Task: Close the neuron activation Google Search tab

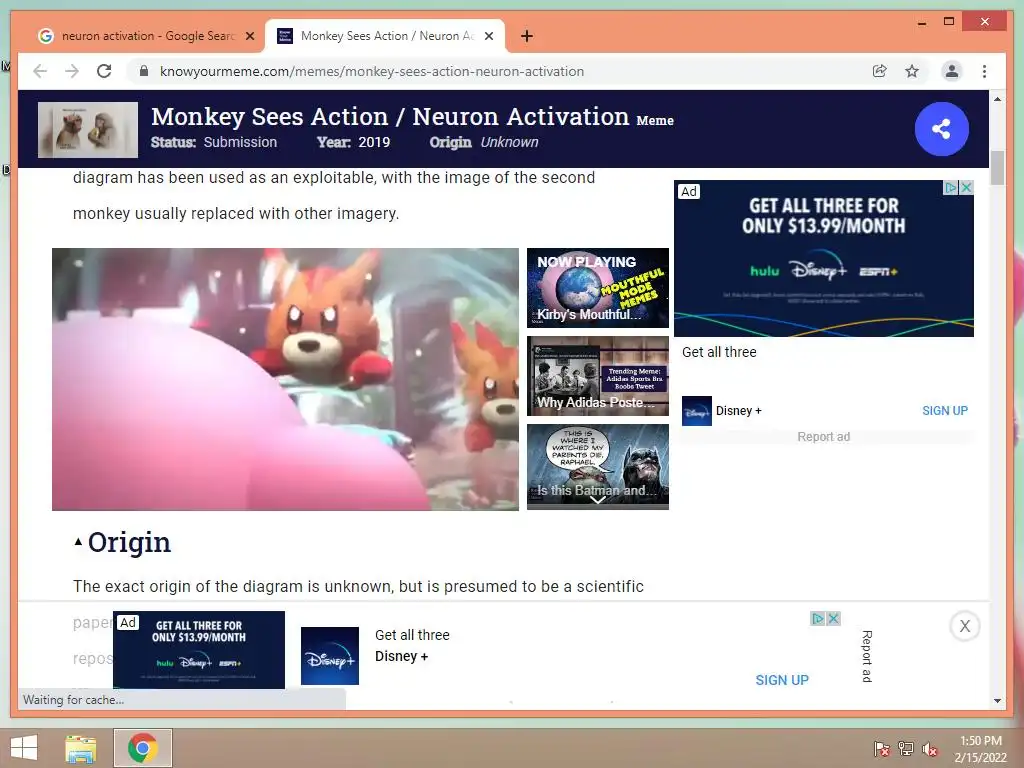Action: pos(249,36)
